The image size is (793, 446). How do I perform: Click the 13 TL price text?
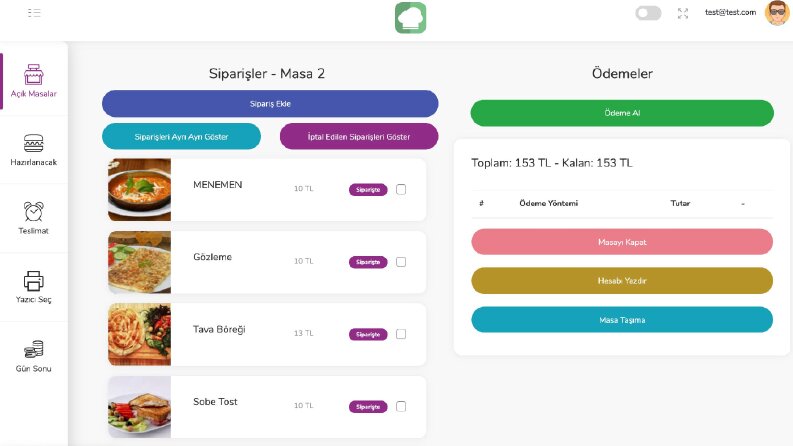coord(303,333)
